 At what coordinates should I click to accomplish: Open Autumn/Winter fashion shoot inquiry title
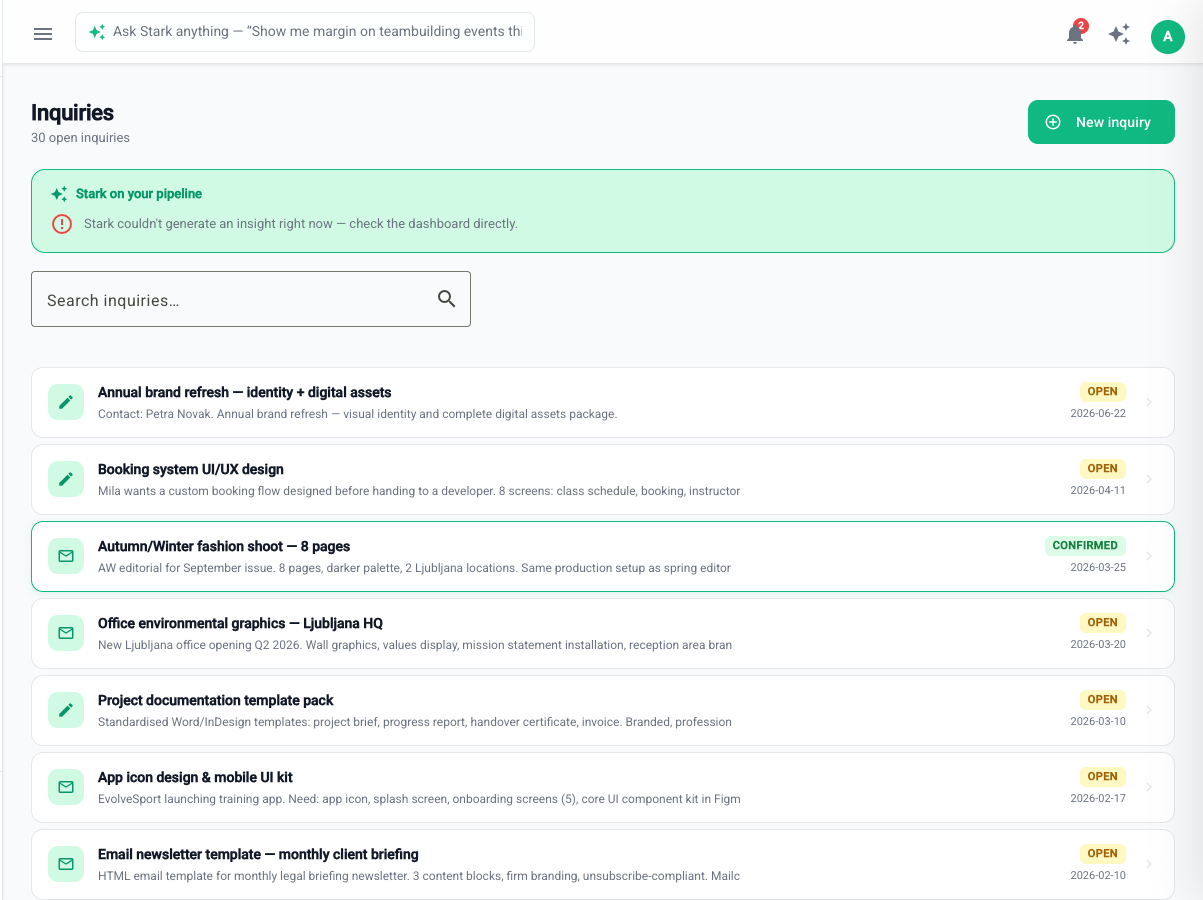[x=224, y=546]
